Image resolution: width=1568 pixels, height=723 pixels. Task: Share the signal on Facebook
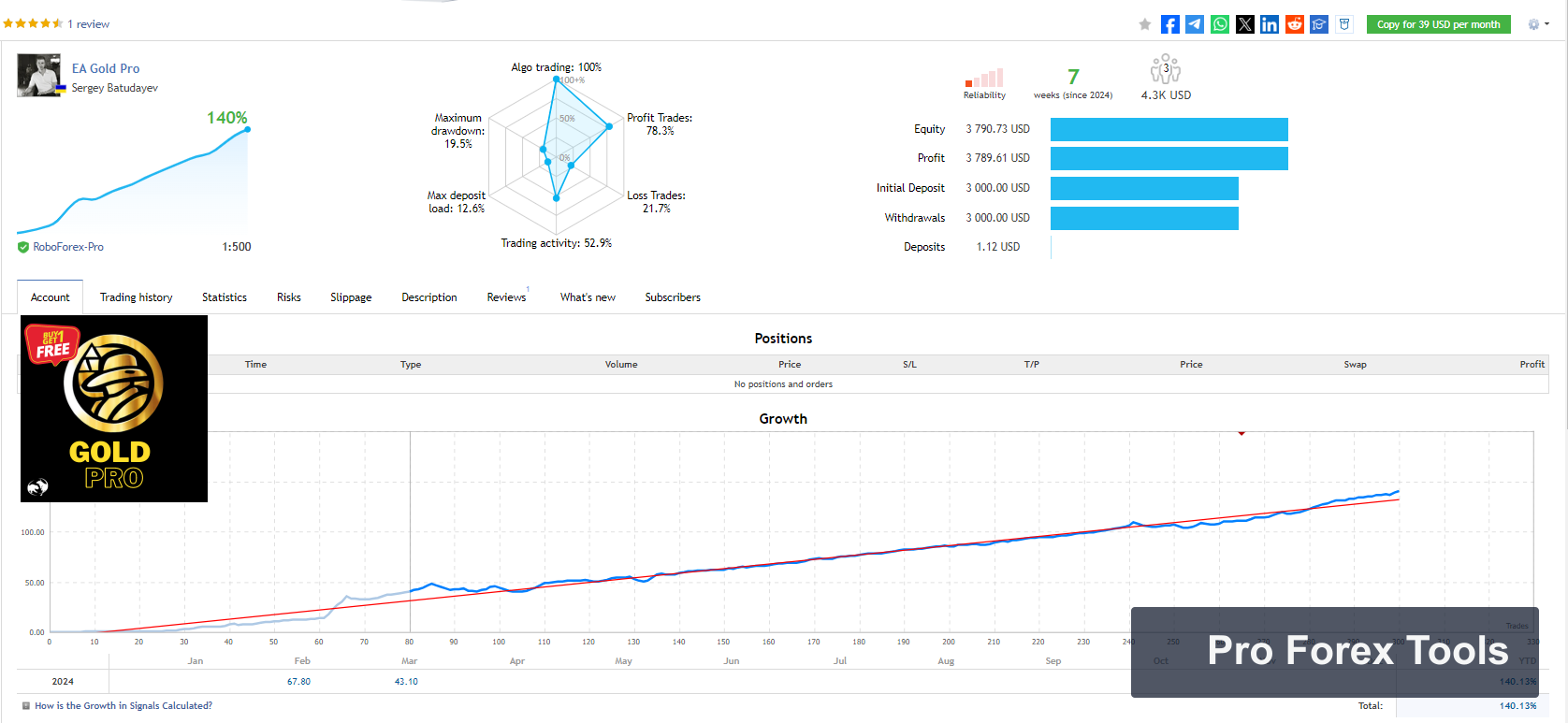point(1169,24)
